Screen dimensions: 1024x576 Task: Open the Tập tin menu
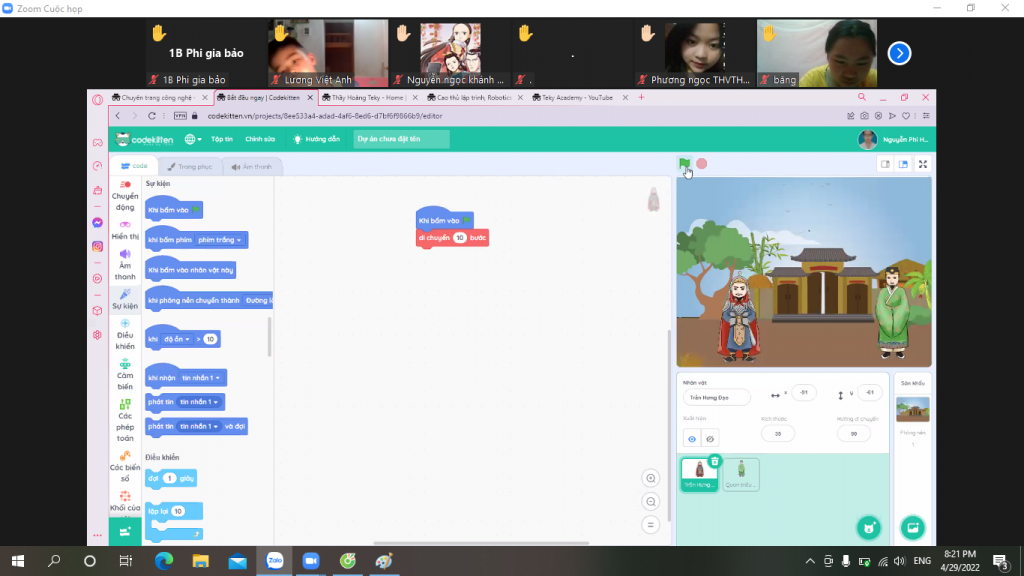point(222,139)
